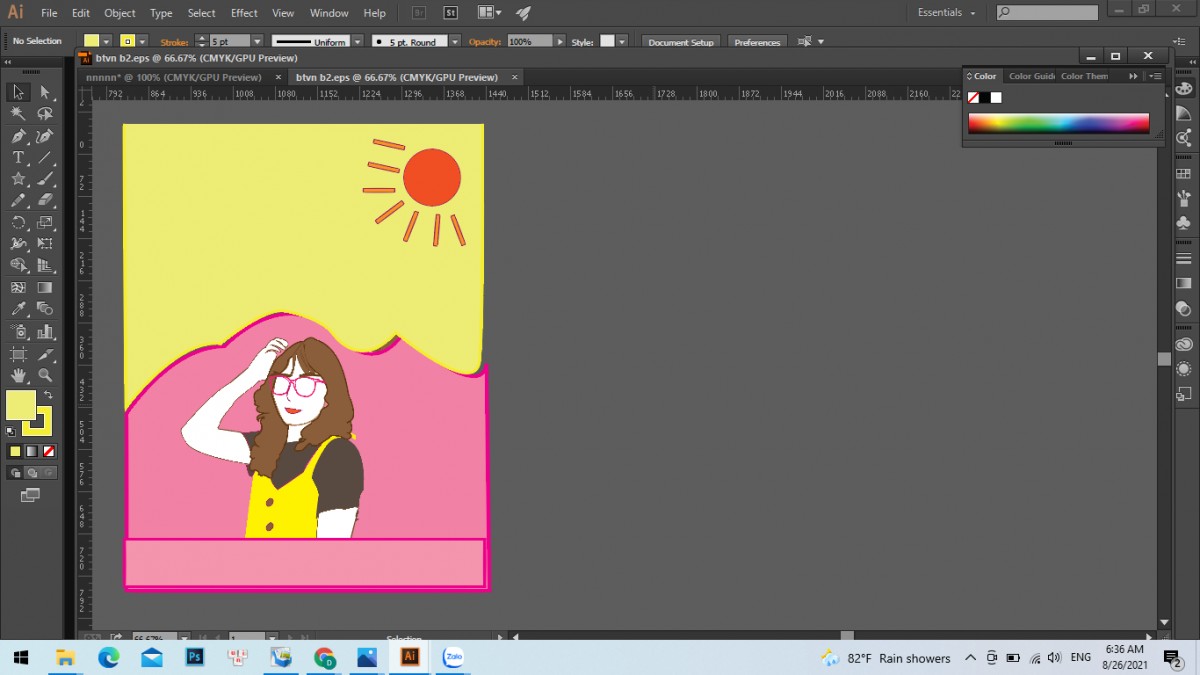Viewport: 1200px width, 675px height.
Task: Select the Direct Selection tool
Action: pos(45,92)
